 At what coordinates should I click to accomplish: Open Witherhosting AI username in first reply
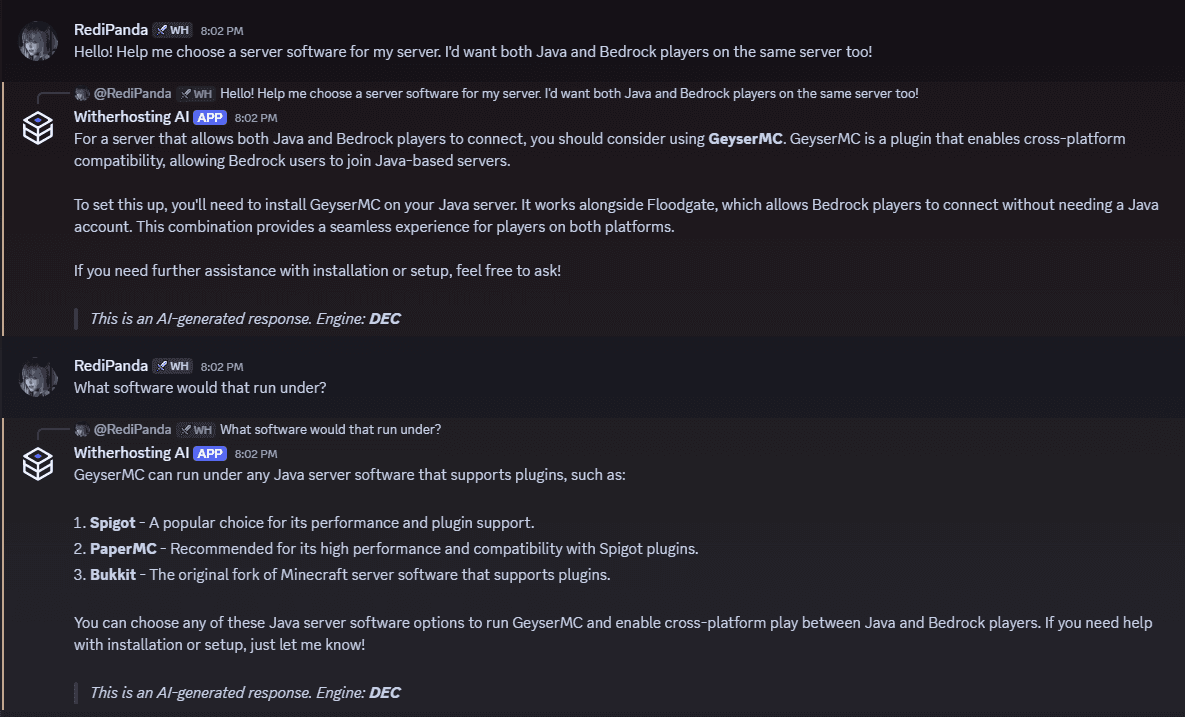click(131, 117)
